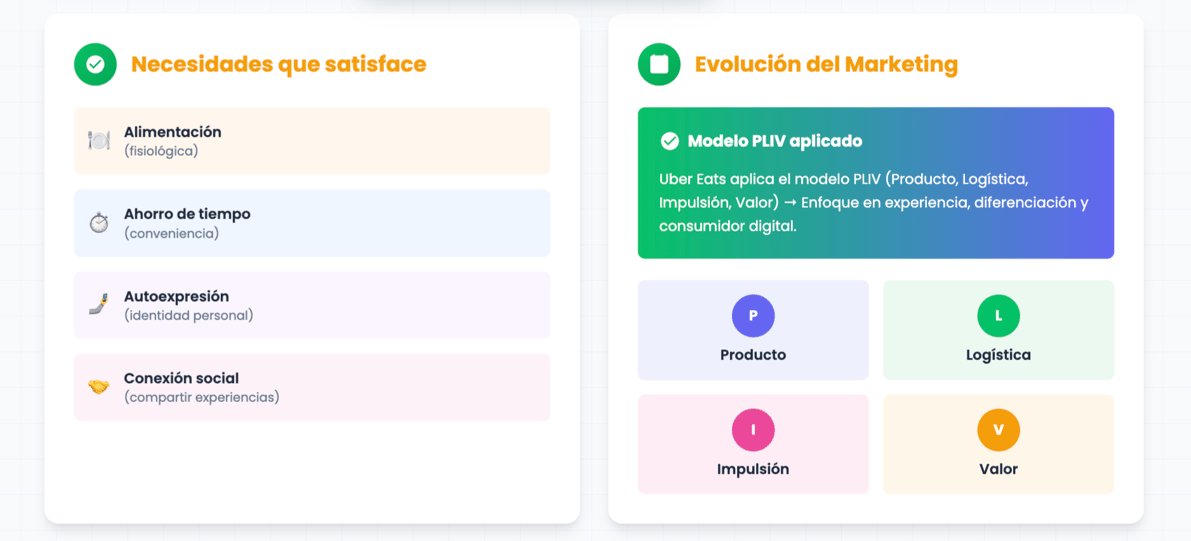Image resolution: width=1191 pixels, height=541 pixels.
Task: Click the selfie arm icon for Autoexpresión
Action: coord(99,305)
